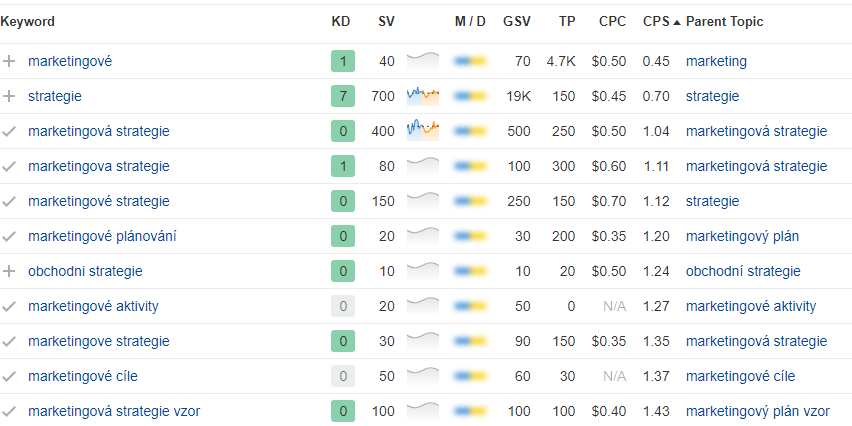Click KD badge for strategie keyword

pos(343,97)
